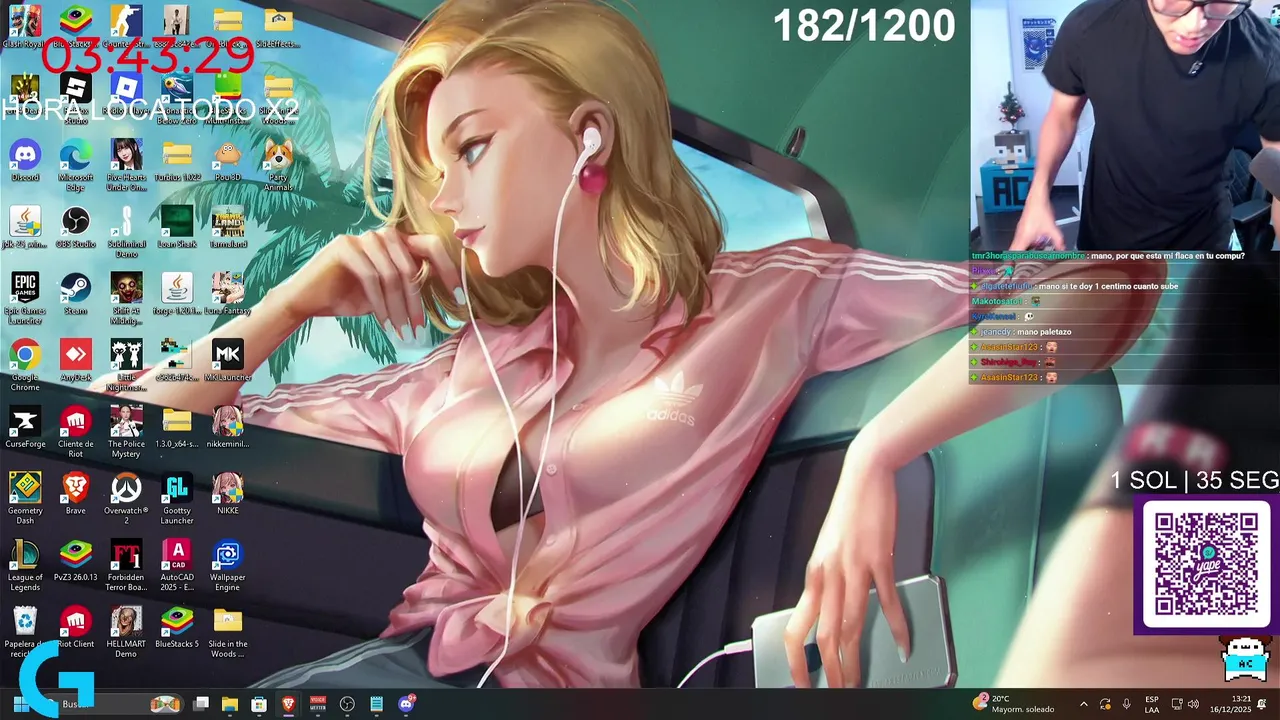Open the Epic Games Launcher shortcut
This screenshot has width=1280, height=720.
[x=25, y=298]
